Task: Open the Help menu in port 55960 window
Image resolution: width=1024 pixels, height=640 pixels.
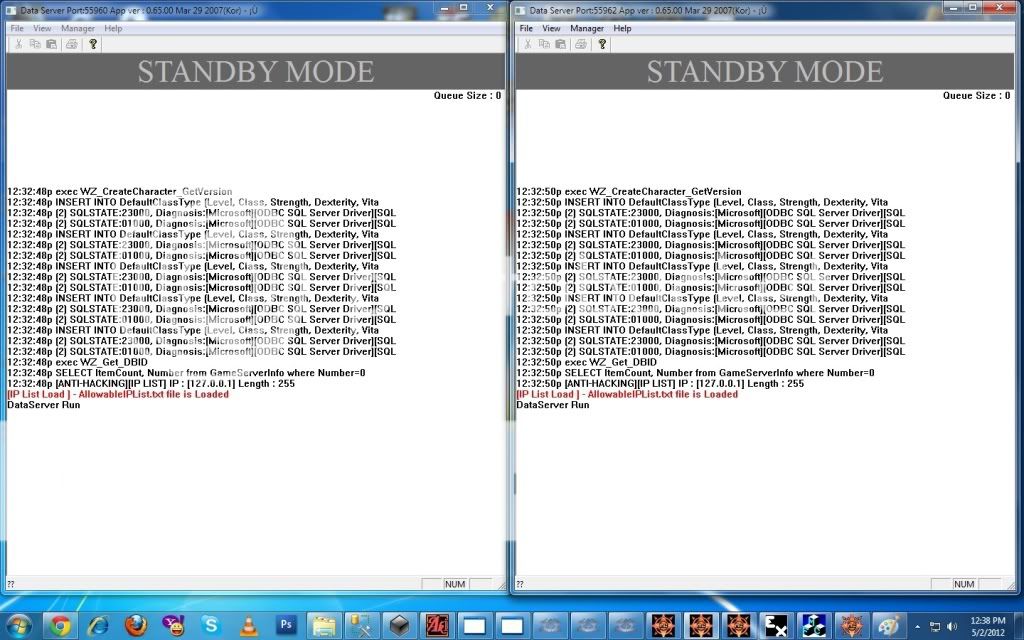Action: (x=113, y=29)
